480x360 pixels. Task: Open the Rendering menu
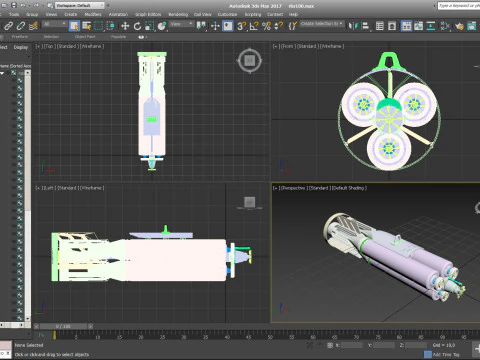click(178, 15)
